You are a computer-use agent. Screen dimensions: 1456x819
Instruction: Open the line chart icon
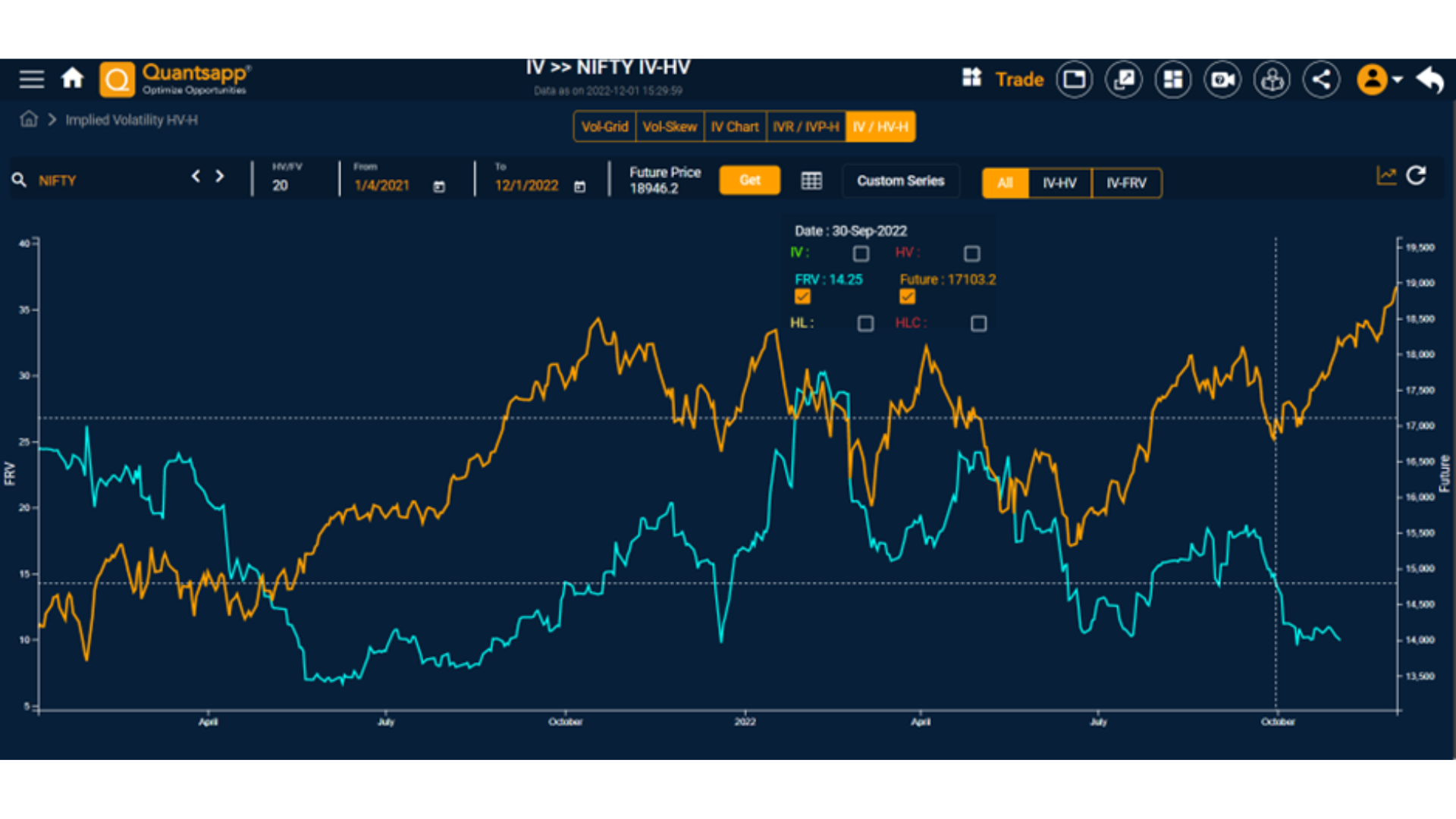[x=1386, y=176]
